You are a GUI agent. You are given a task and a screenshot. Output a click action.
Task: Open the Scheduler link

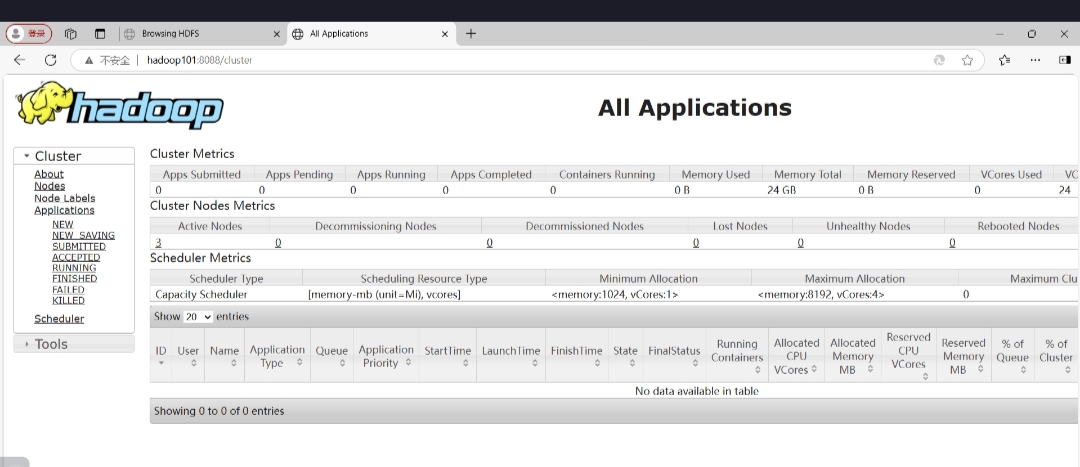click(59, 319)
